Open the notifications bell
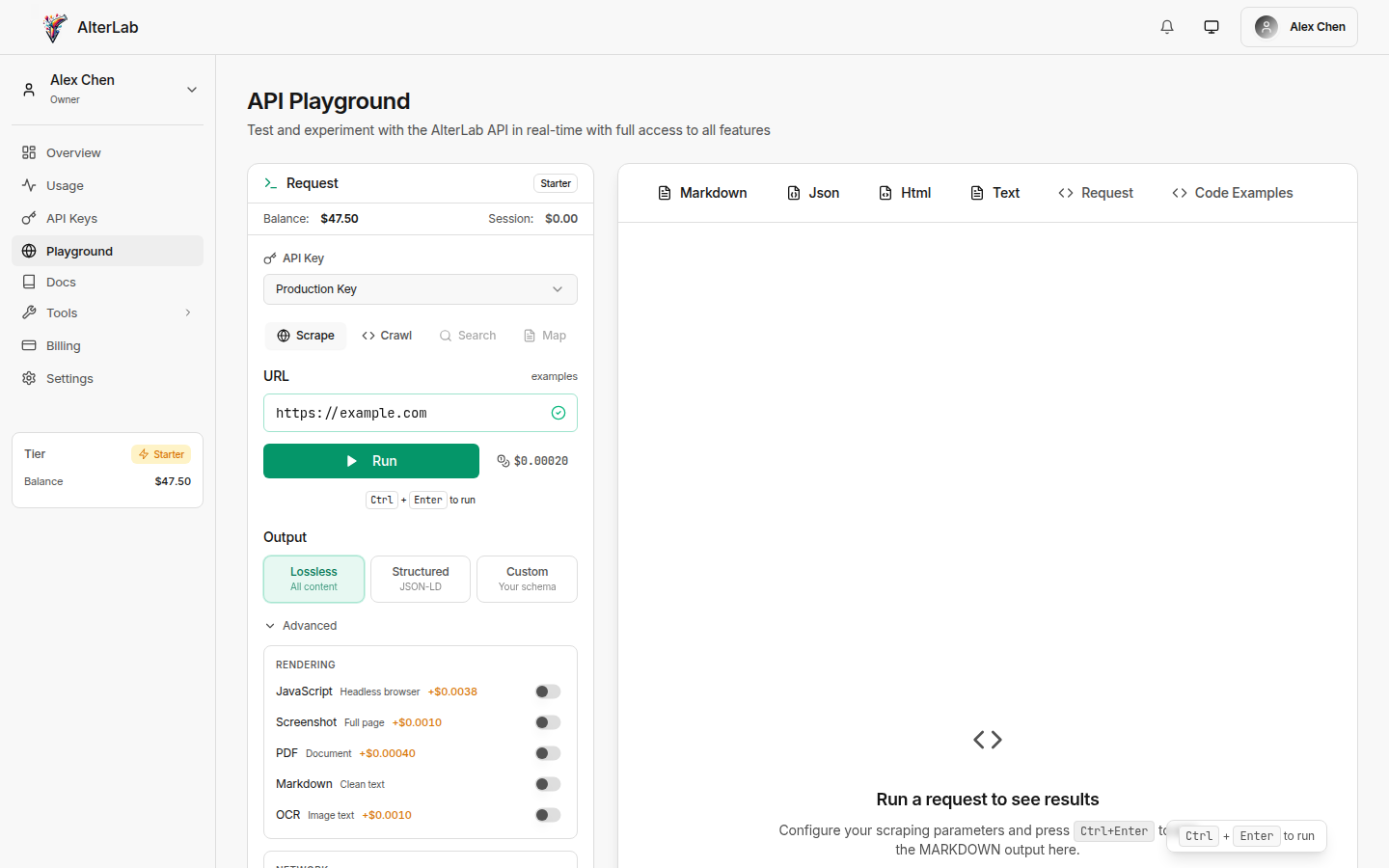 1167,27
